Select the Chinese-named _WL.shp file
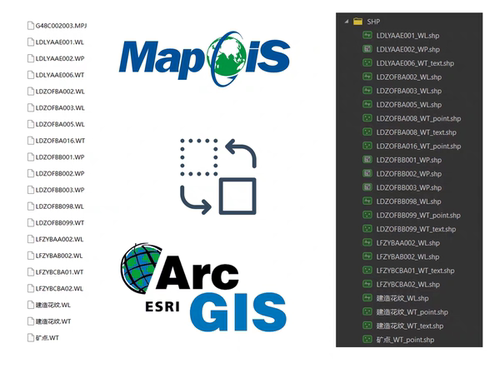 (403, 298)
